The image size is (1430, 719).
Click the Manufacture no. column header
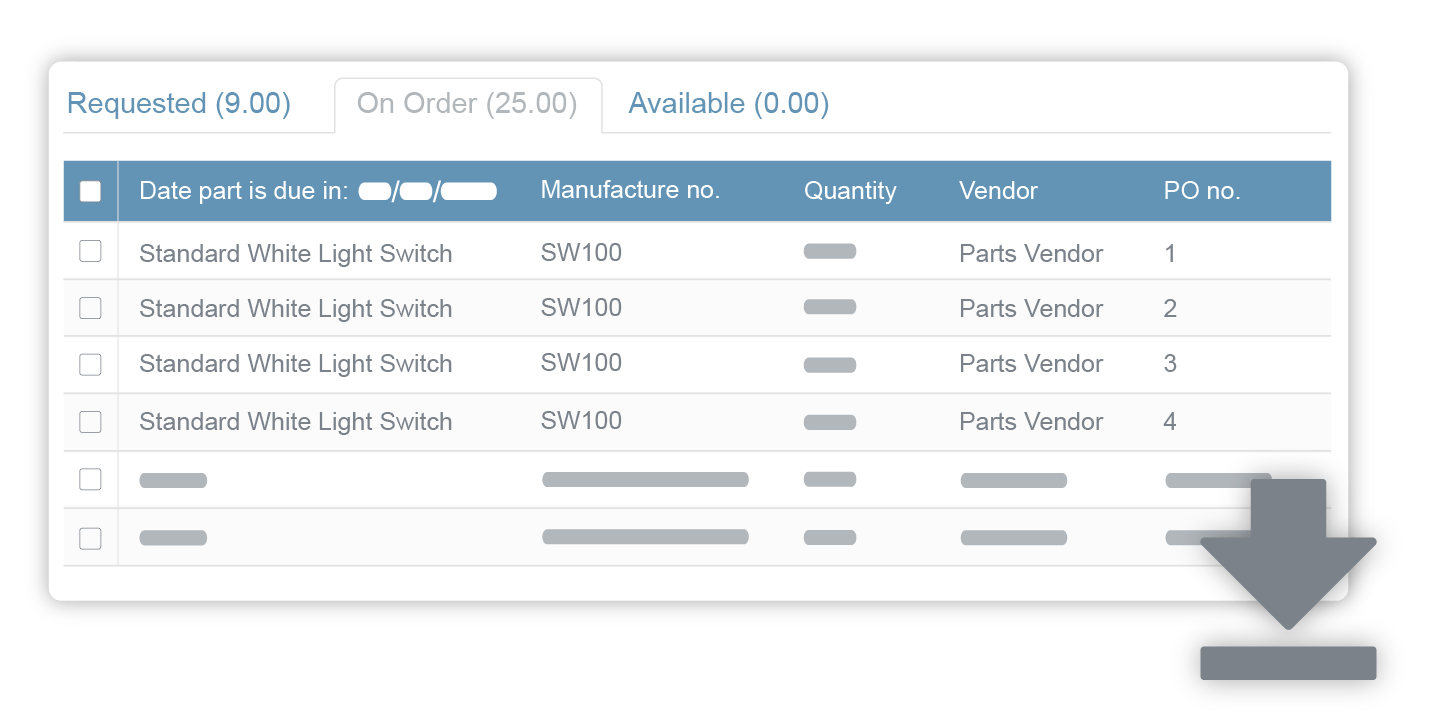[630, 190]
